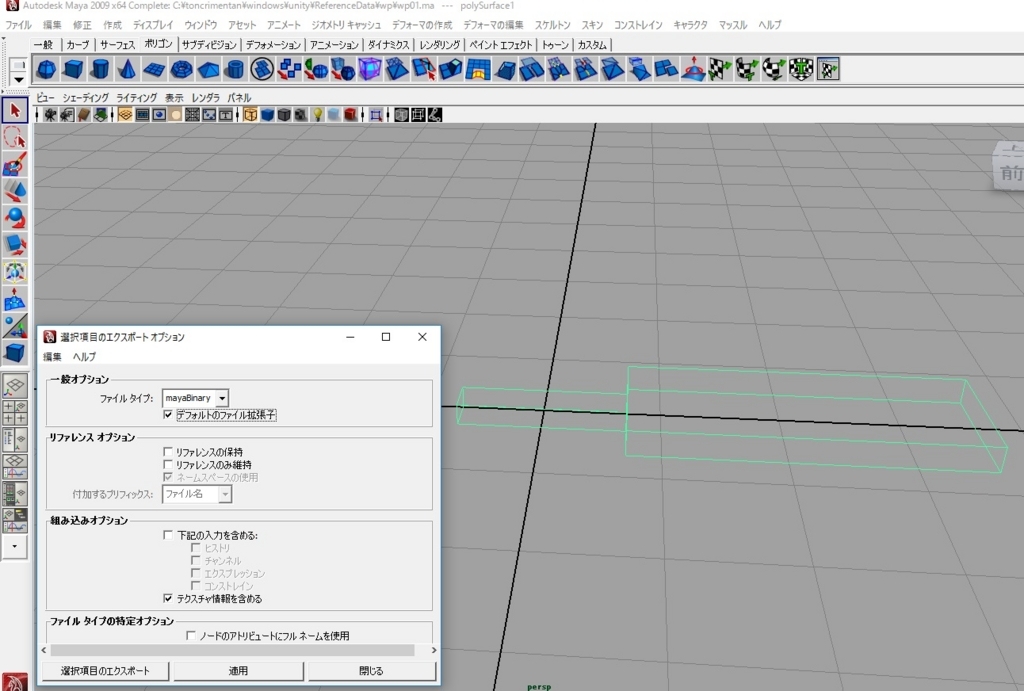Create a polygon pyramid from the shelf

[208, 69]
